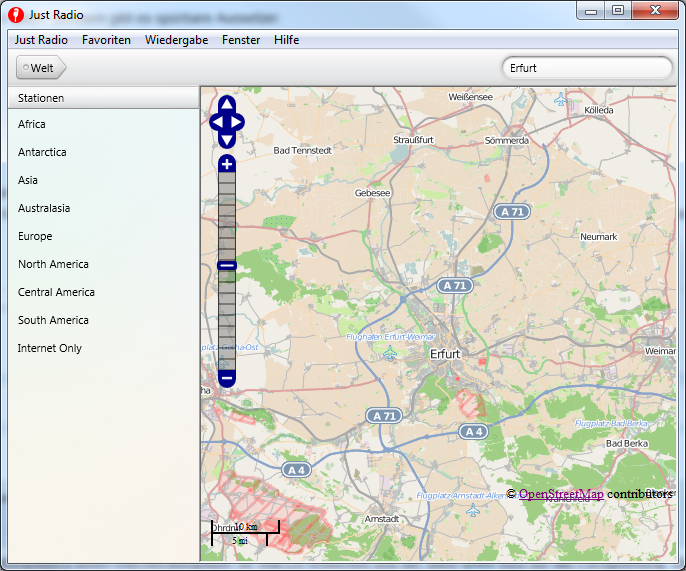This screenshot has width=686, height=571.
Task: Click the airplane icon left of Kölleda
Action: [561, 99]
